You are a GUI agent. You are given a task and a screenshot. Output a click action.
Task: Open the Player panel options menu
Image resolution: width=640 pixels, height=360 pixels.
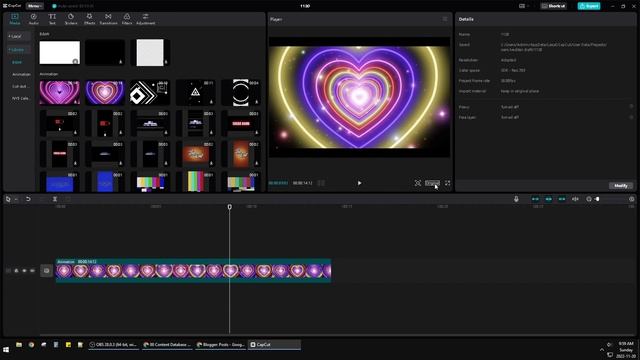pos(445,19)
